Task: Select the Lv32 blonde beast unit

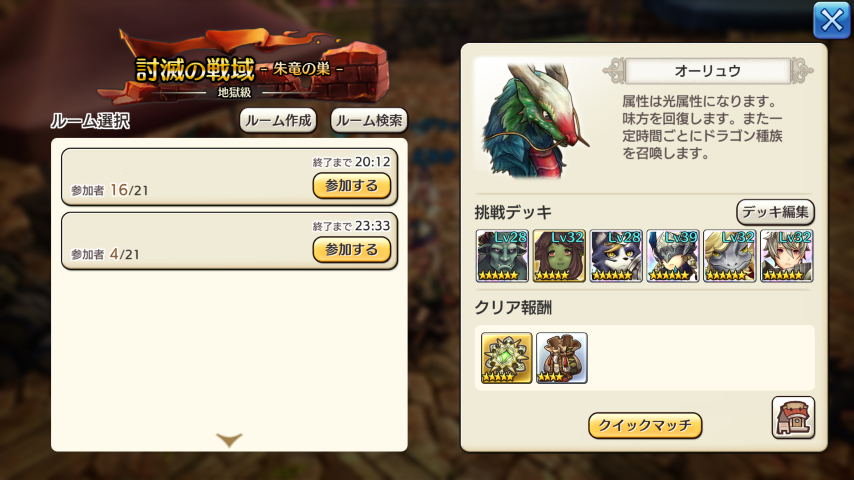Action: pos(730,256)
